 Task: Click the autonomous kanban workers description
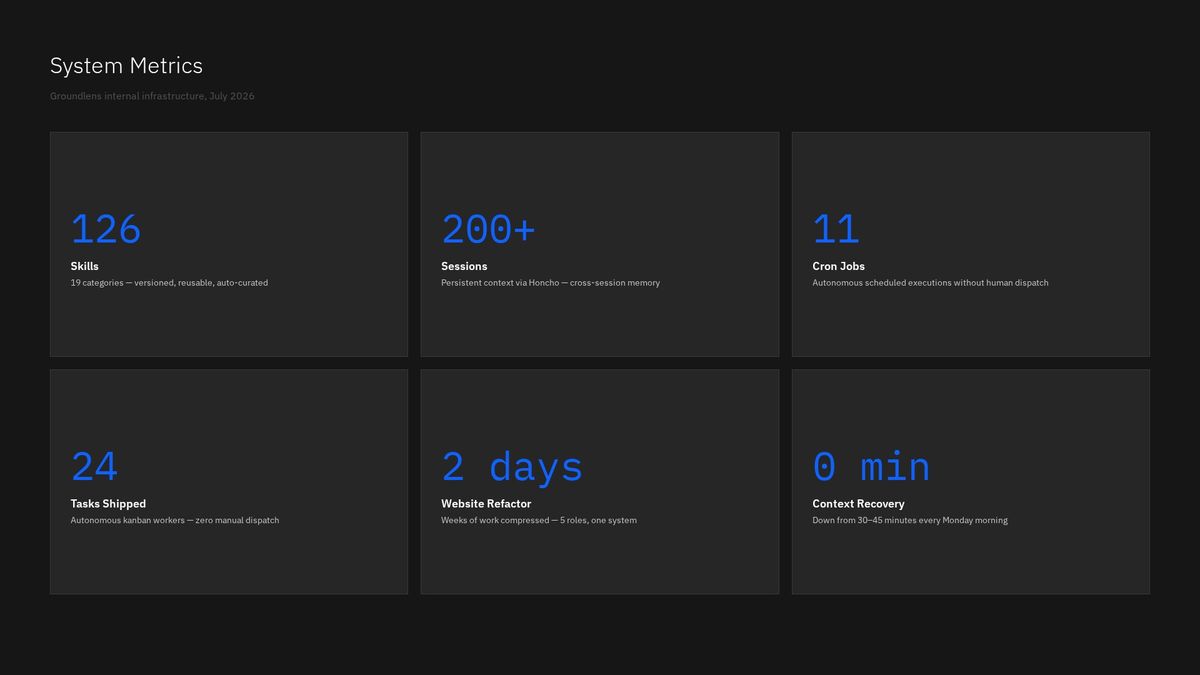tap(175, 520)
